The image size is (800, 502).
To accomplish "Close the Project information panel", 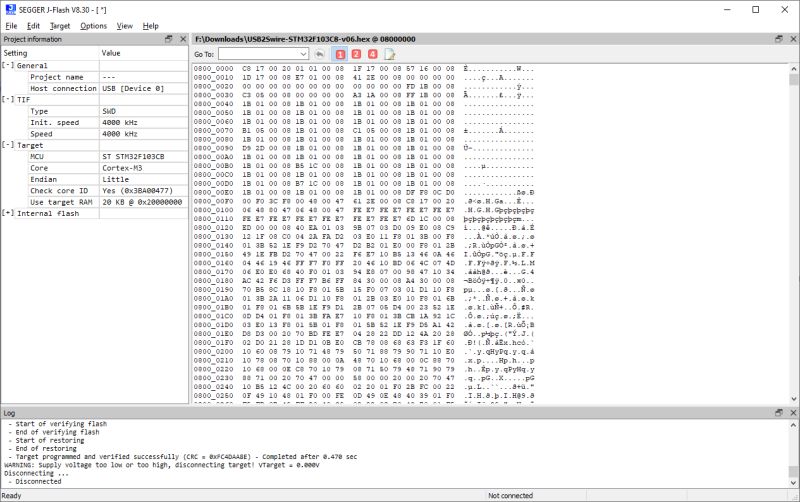I will (x=183, y=39).
